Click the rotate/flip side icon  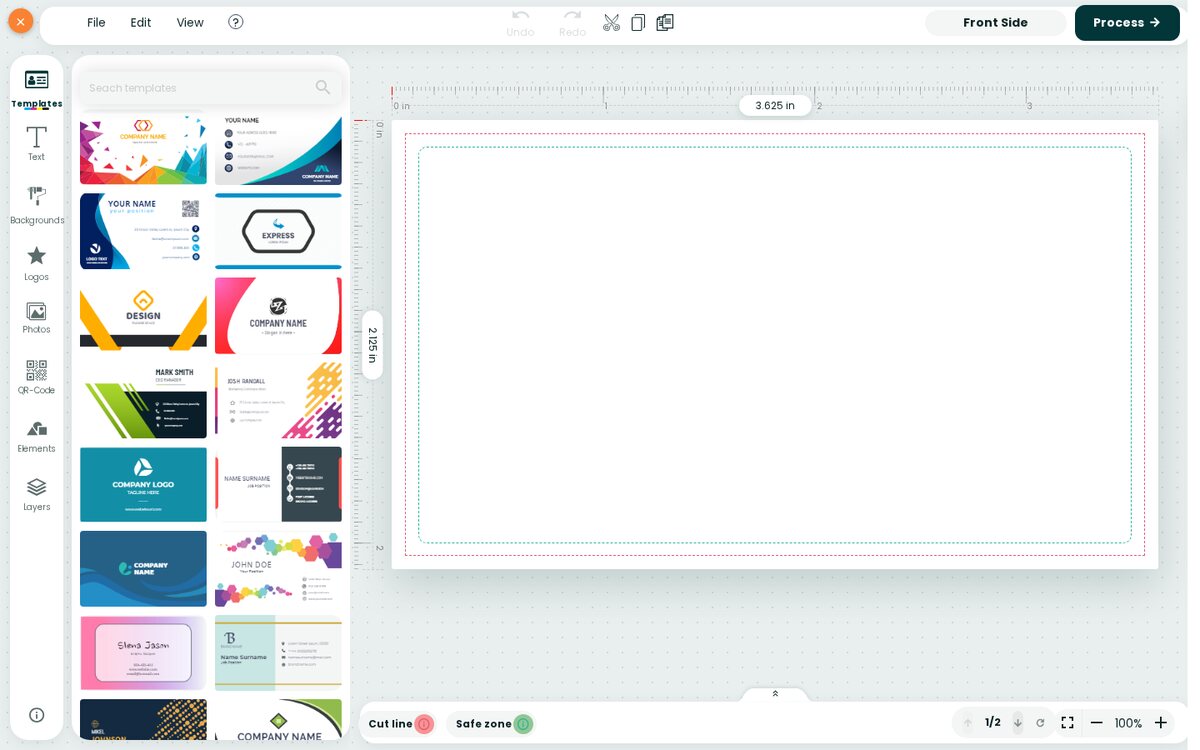[1040, 723]
